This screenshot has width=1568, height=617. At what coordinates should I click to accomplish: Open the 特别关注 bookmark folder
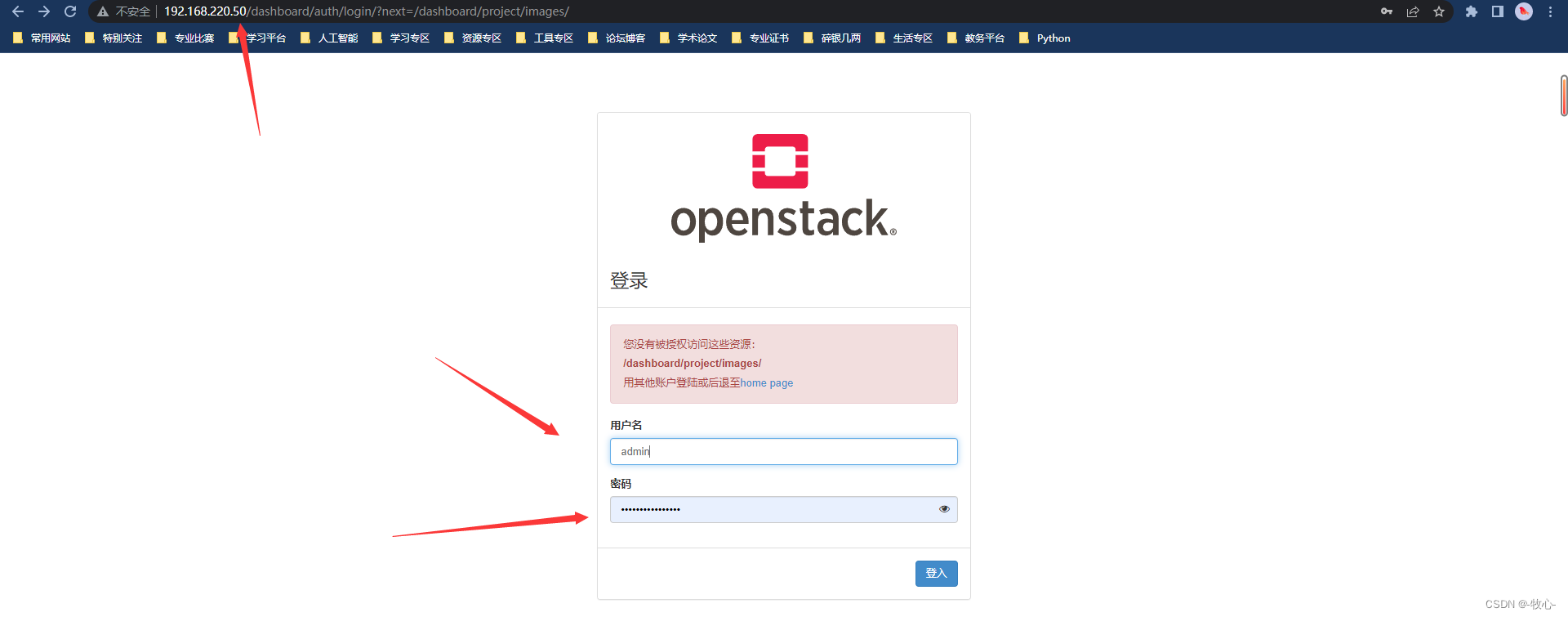[x=114, y=38]
